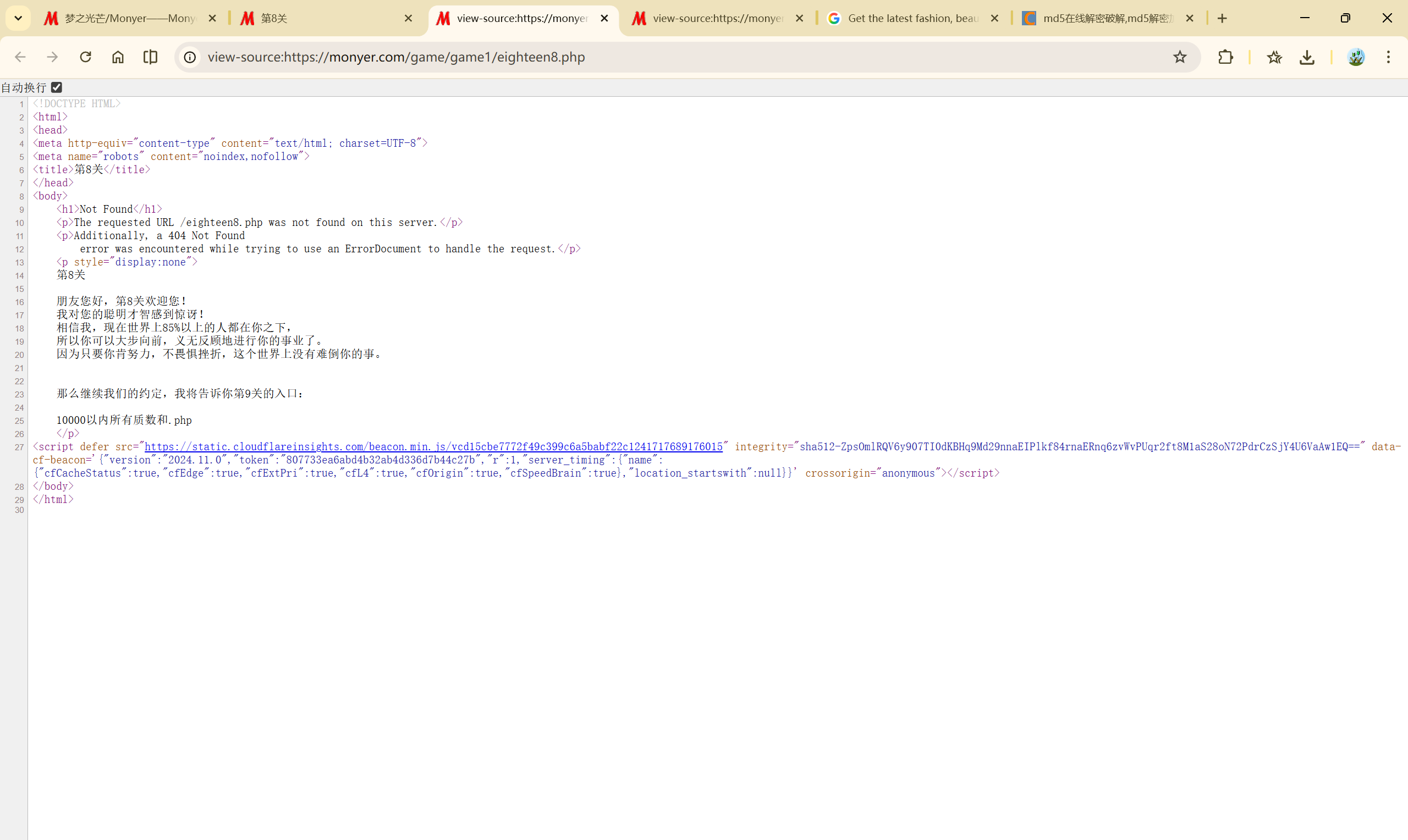Image resolution: width=1408 pixels, height=840 pixels.
Task: Reload the current page
Action: tap(85, 57)
